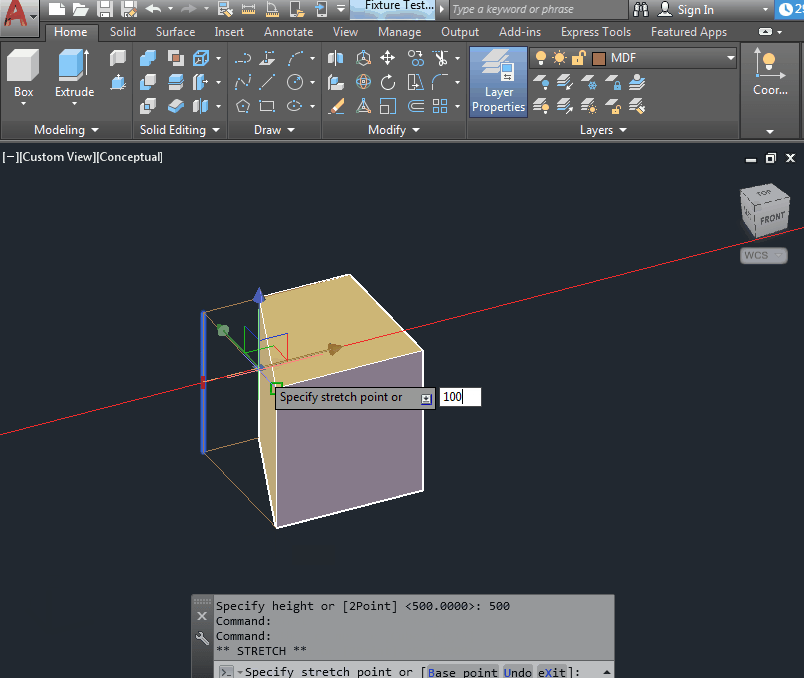Click the layer Off tool icon
Viewport: 804px width, 678px height.
pos(541,82)
